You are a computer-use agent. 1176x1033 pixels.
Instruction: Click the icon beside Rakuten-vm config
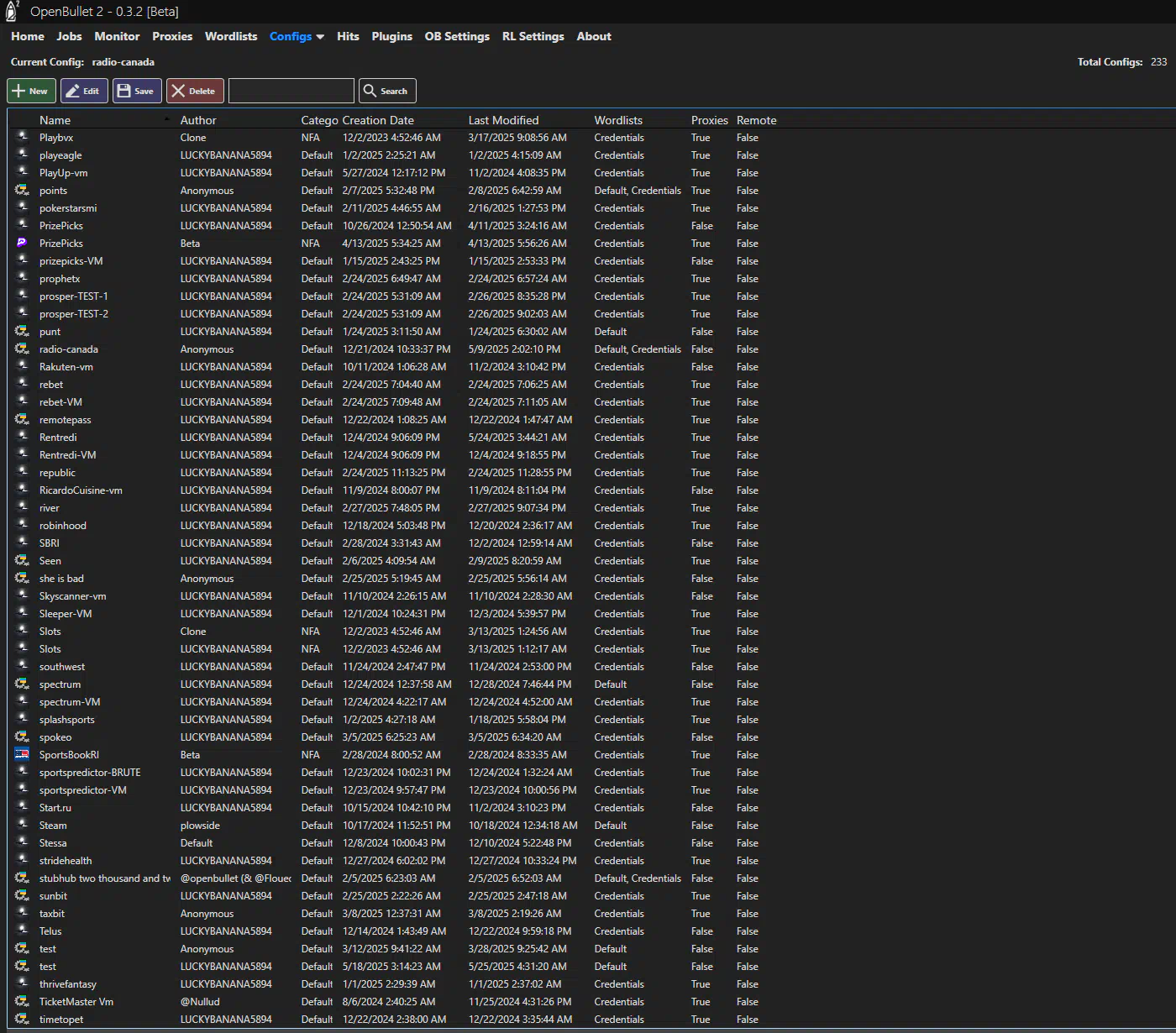coord(23,366)
